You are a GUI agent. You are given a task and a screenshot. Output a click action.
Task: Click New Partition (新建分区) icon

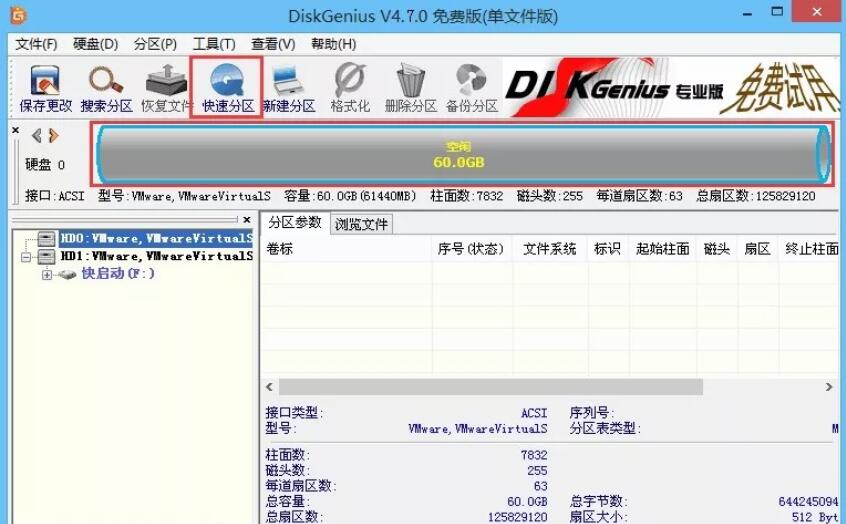[289, 88]
